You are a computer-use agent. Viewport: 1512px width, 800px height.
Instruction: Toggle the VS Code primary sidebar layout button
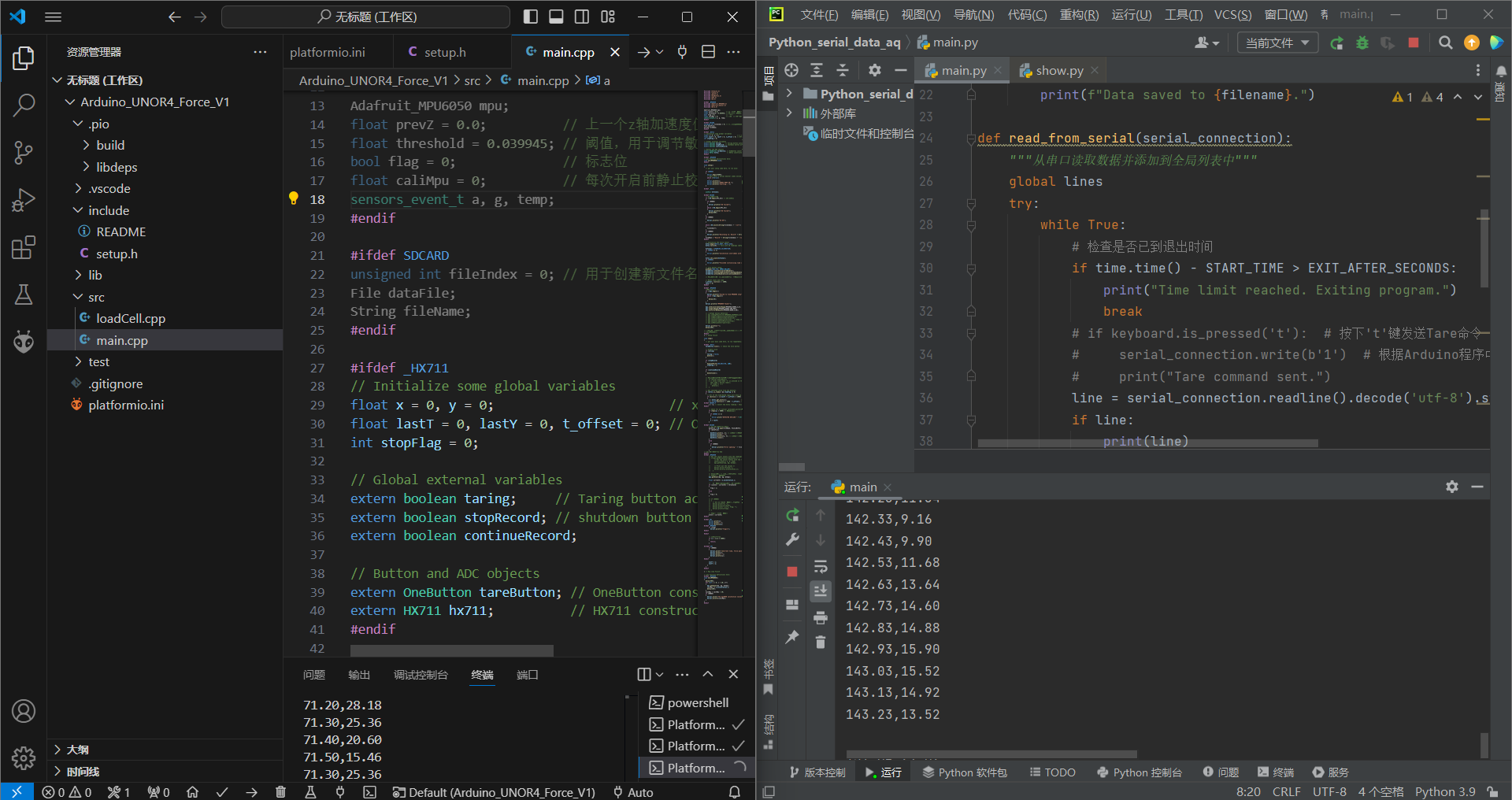[531, 17]
